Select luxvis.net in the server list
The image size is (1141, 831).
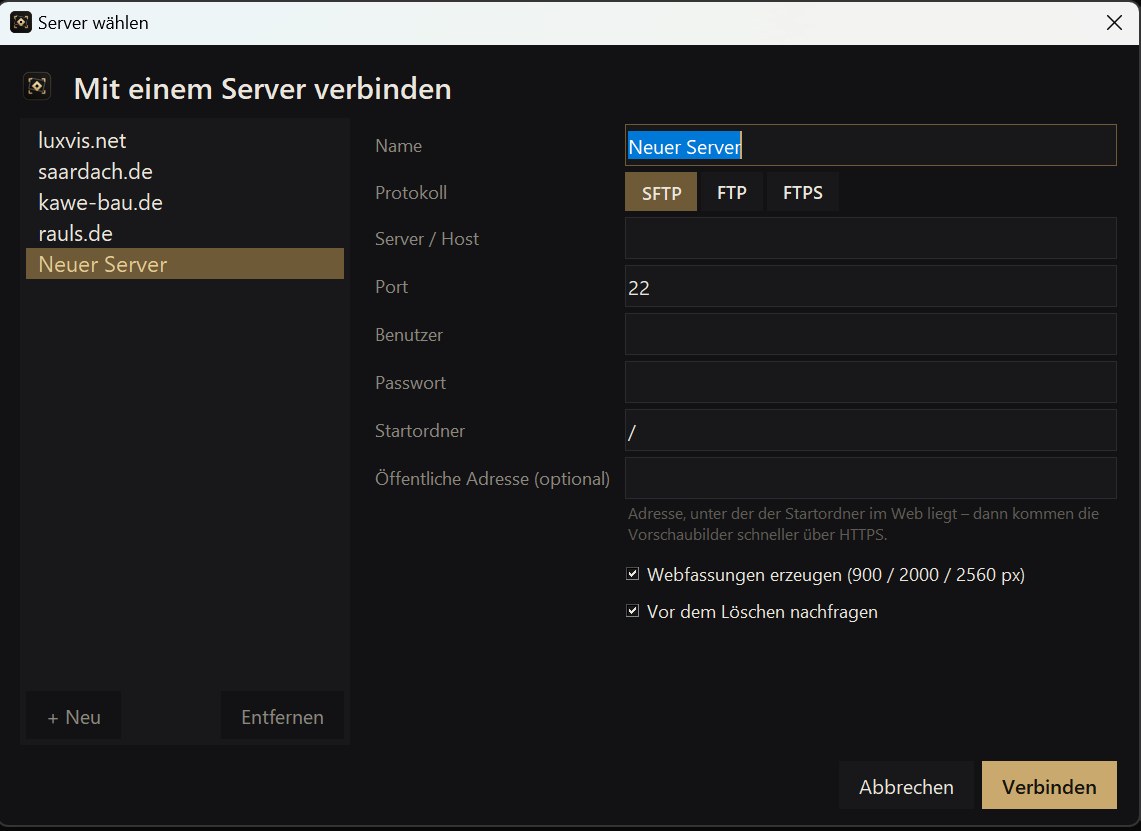(185, 140)
